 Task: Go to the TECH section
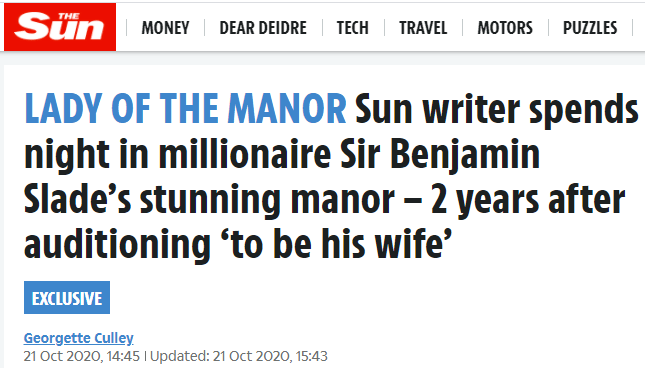[x=353, y=28]
